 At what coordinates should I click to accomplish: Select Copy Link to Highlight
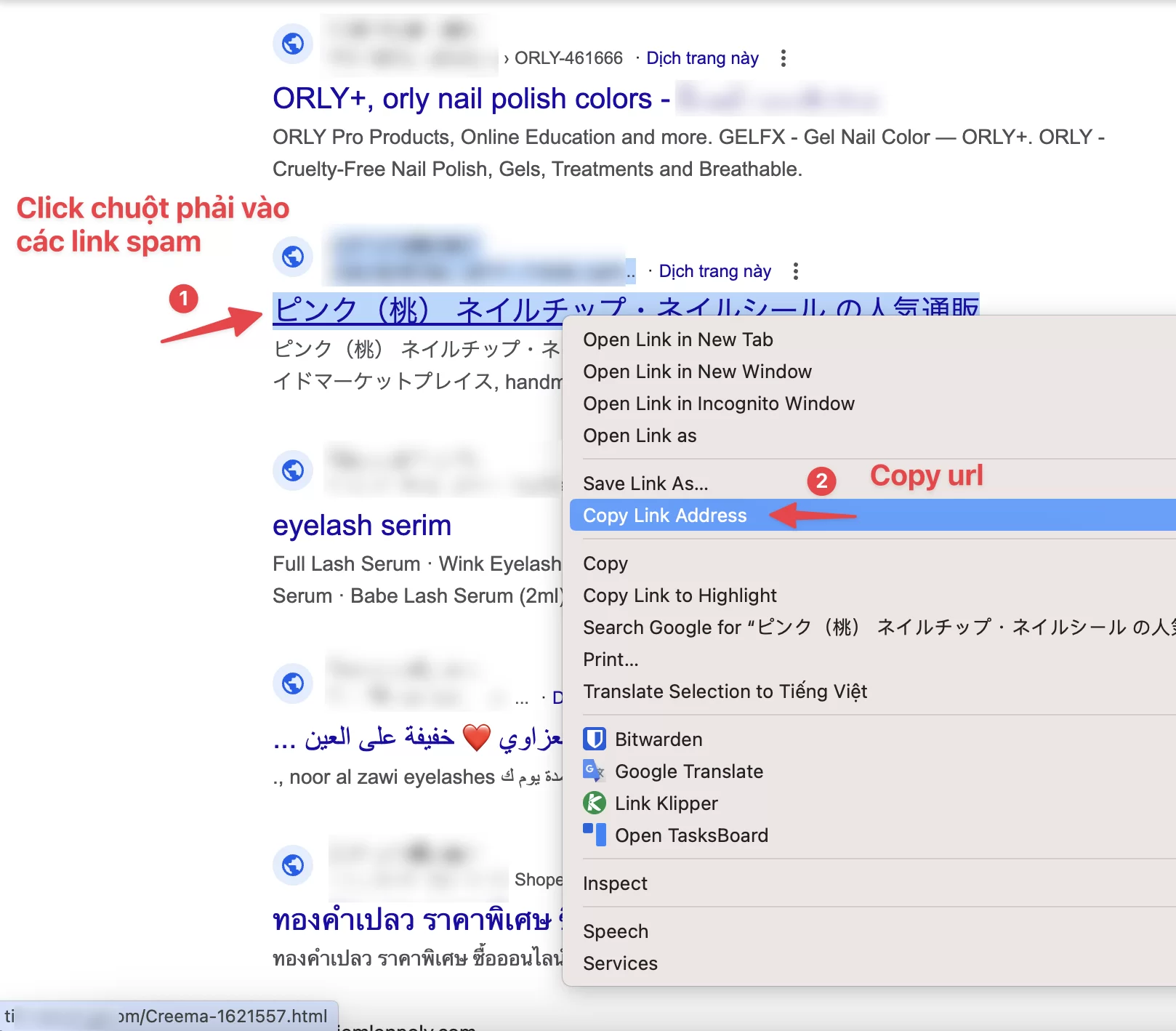[872, 595]
